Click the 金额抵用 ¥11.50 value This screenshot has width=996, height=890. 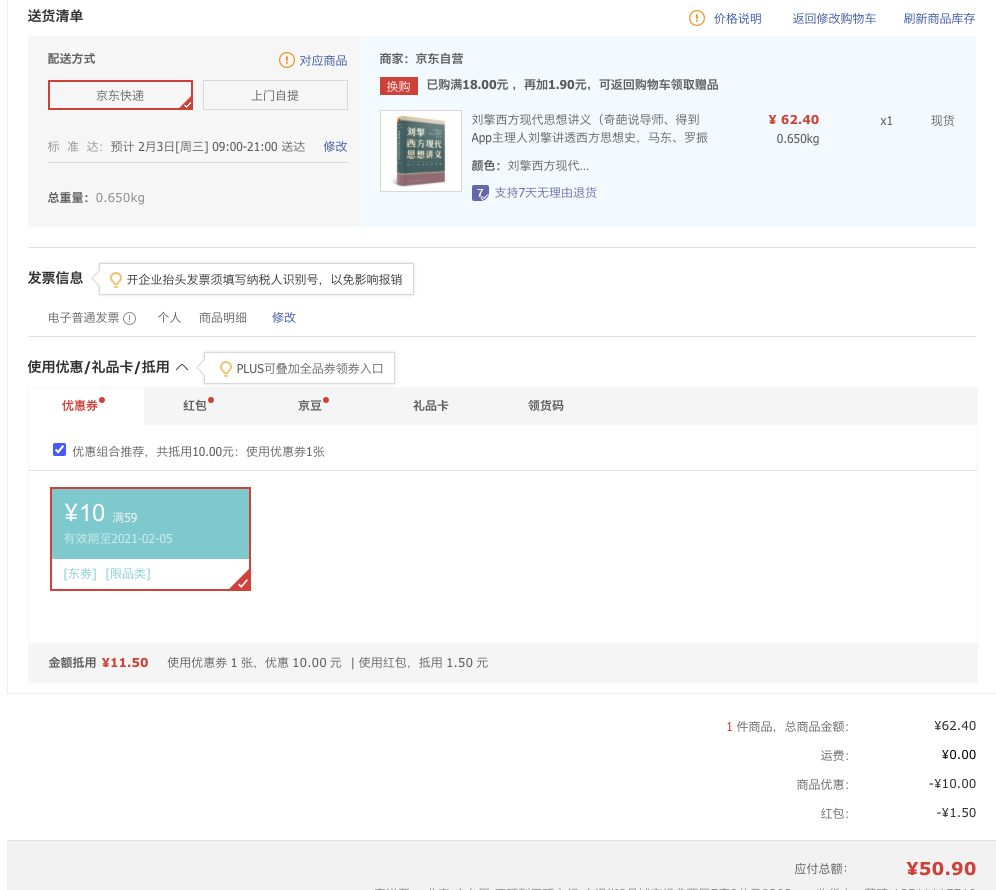pos(124,663)
